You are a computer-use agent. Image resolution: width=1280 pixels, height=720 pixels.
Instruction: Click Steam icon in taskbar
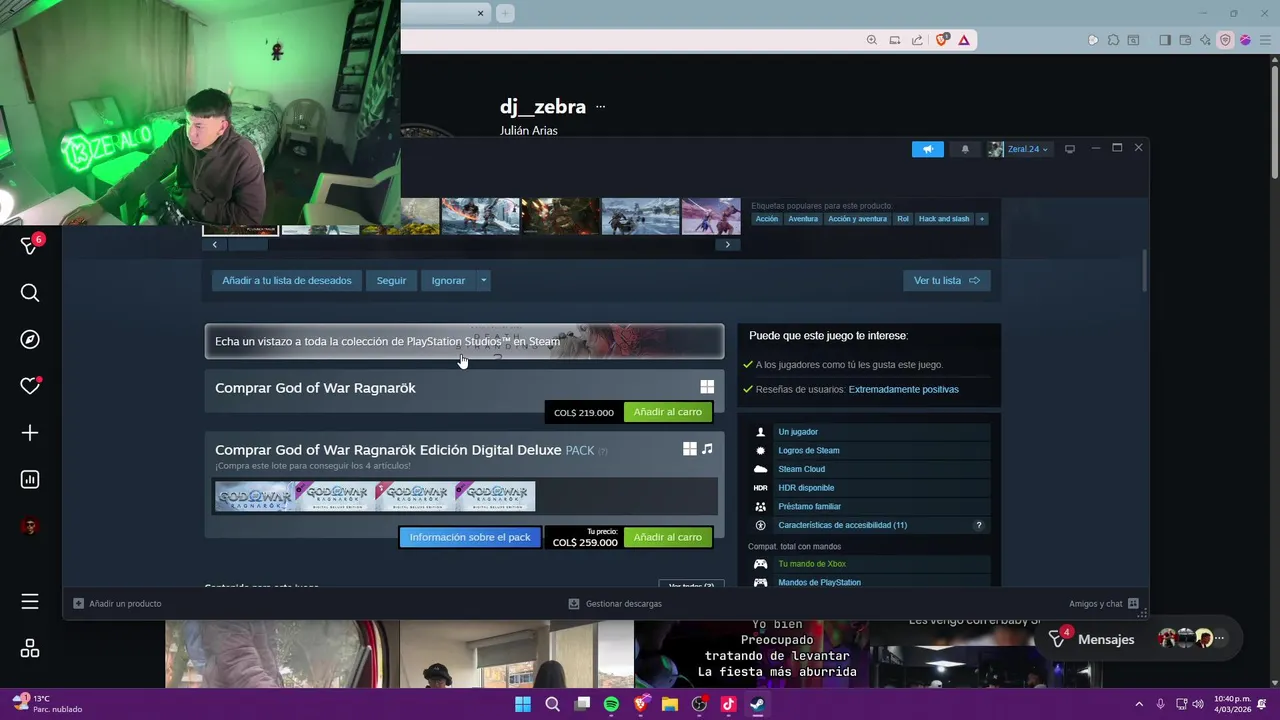coord(757,704)
